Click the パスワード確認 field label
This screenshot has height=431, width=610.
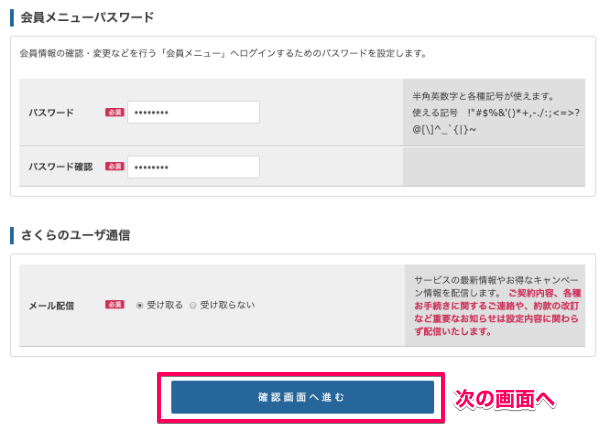60,167
